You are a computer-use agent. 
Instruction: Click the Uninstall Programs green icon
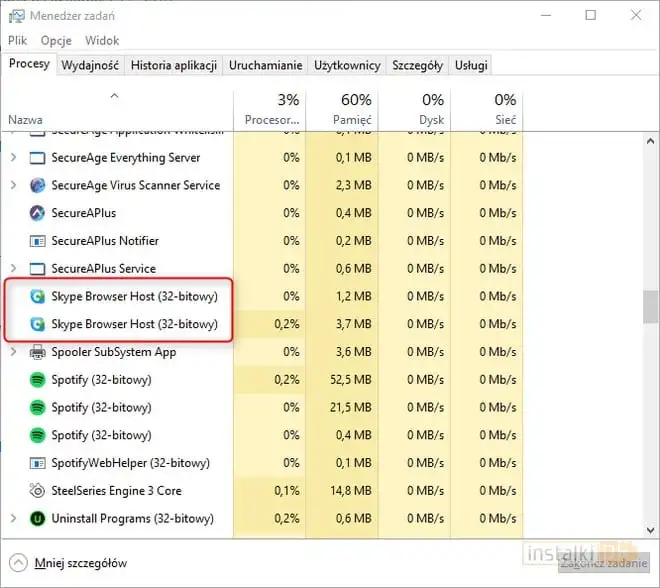click(x=38, y=519)
